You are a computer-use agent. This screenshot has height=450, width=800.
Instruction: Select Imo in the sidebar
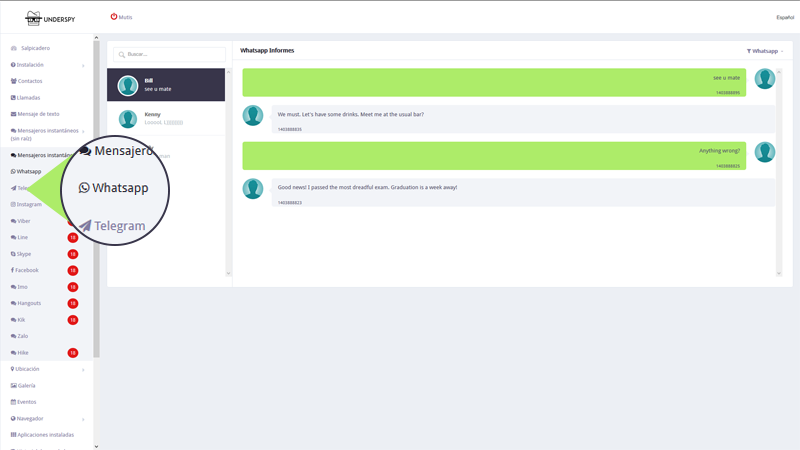pyautogui.click(x=19, y=287)
